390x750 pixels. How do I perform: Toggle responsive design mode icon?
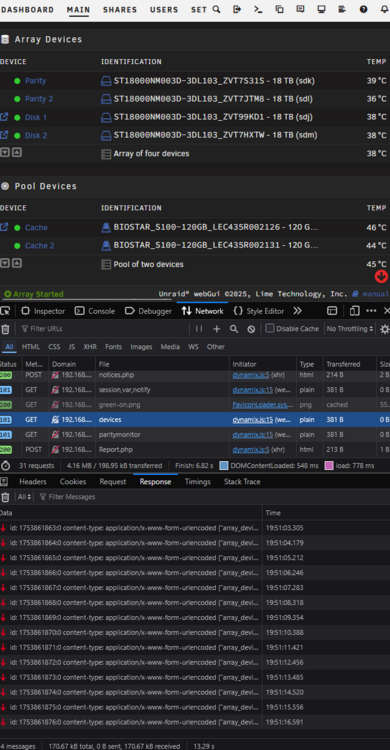355,311
